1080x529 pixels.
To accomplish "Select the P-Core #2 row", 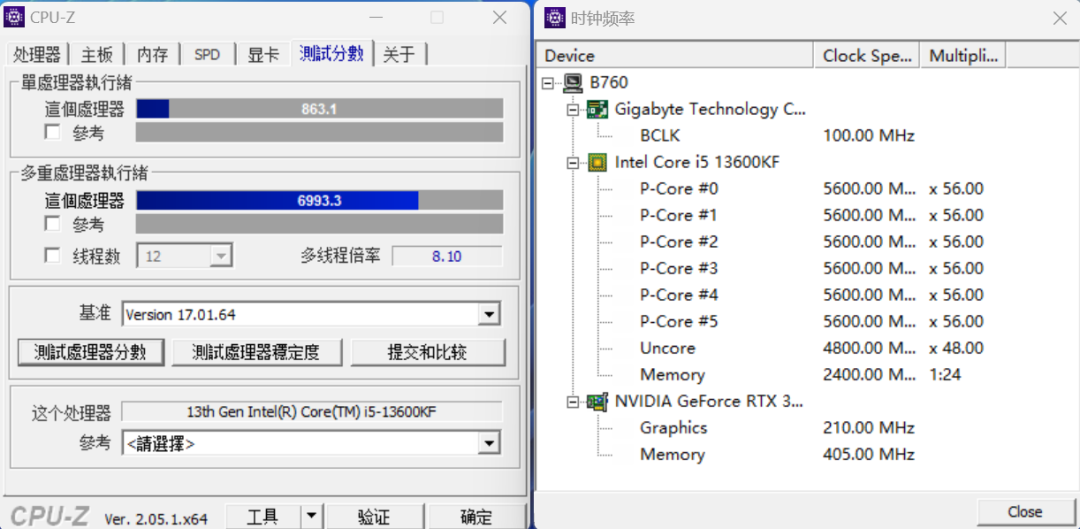I will (x=678, y=242).
